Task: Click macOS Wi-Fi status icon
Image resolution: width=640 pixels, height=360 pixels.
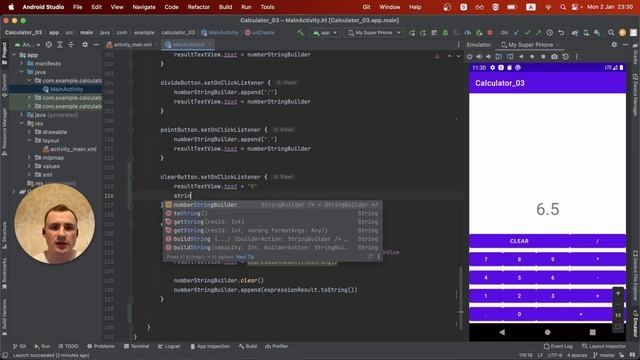Action: pyautogui.click(x=548, y=7)
